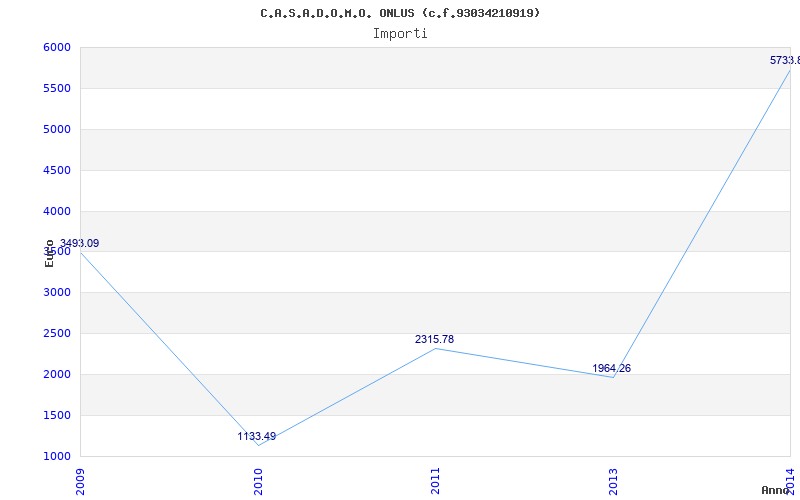Select the 1133.49 data label
The image size is (800, 500).
click(257, 436)
